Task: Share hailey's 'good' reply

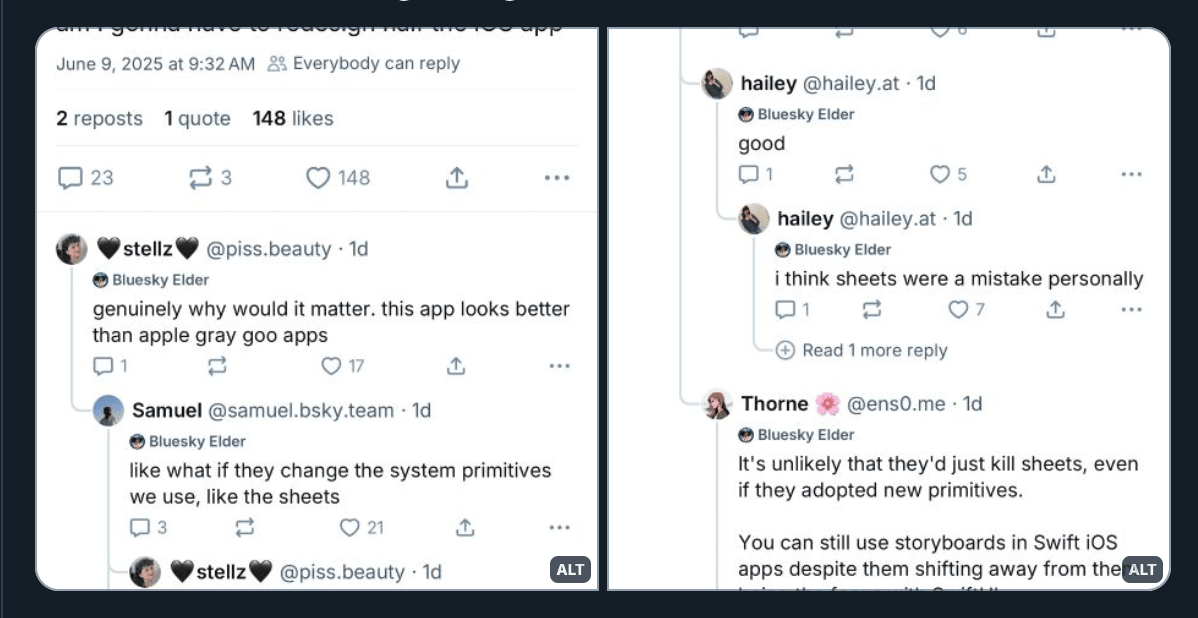Action: (x=1046, y=174)
